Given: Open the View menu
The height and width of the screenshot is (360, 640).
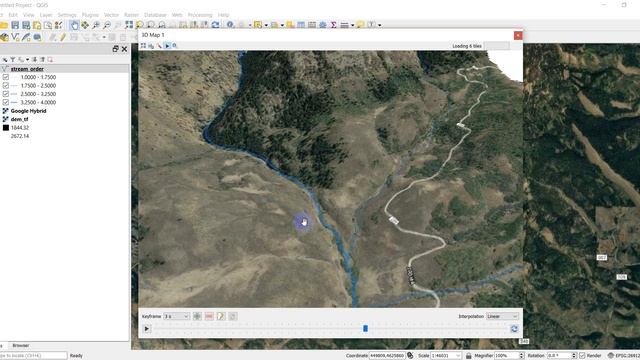Looking at the screenshot, I should [x=29, y=15].
